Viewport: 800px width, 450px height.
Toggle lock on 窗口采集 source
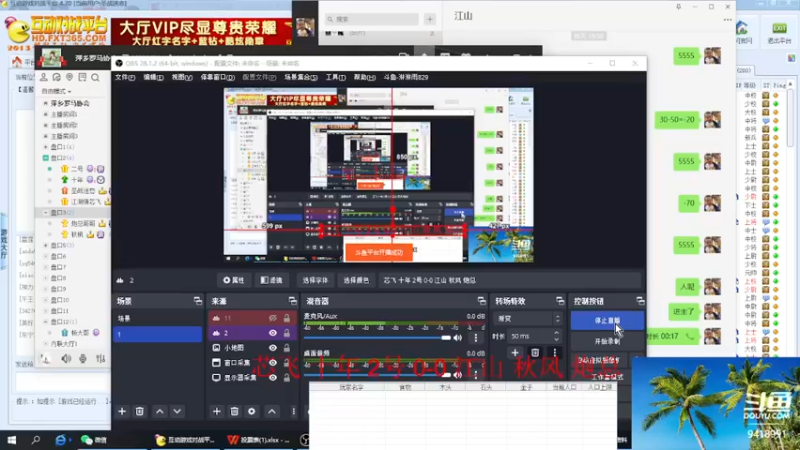(287, 363)
